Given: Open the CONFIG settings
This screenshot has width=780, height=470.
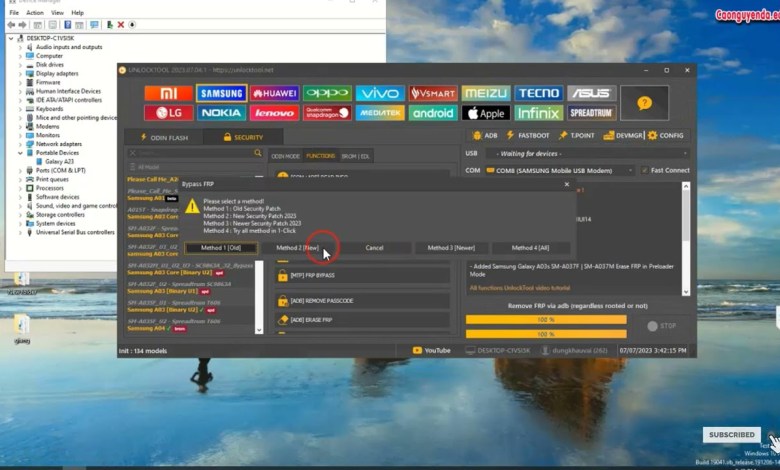Looking at the screenshot, I should 666,135.
